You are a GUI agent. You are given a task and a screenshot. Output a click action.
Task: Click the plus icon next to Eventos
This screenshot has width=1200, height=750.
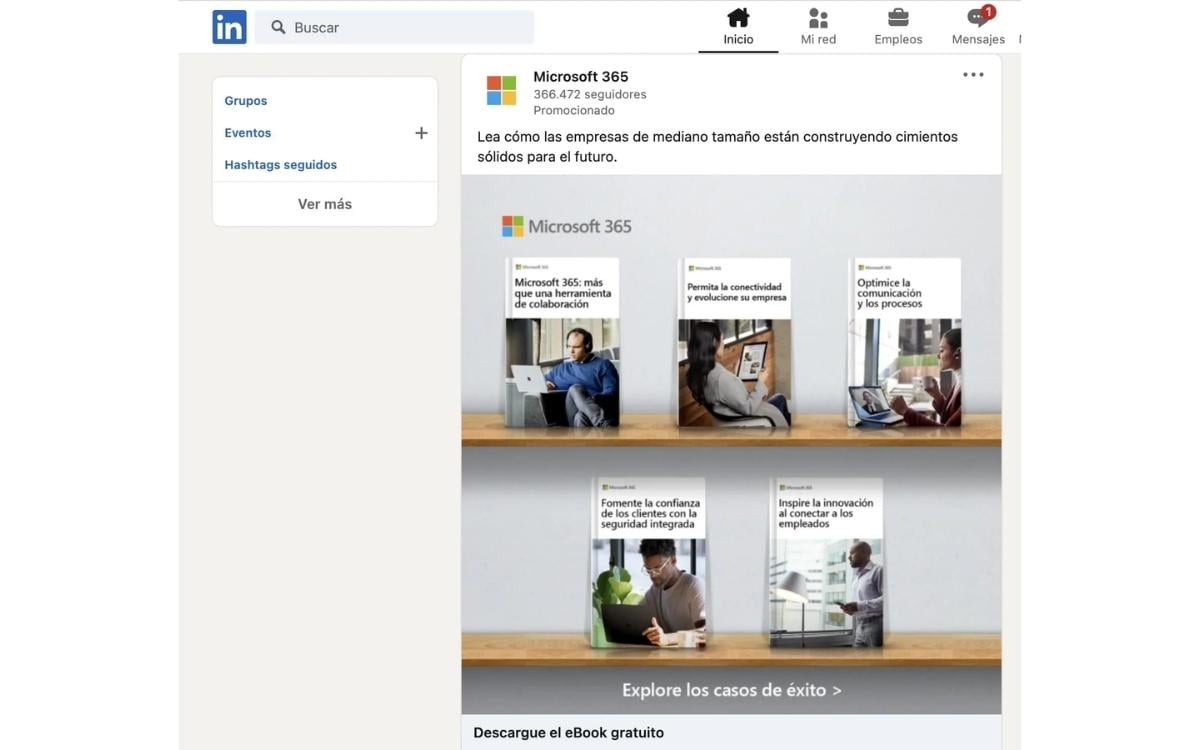421,131
